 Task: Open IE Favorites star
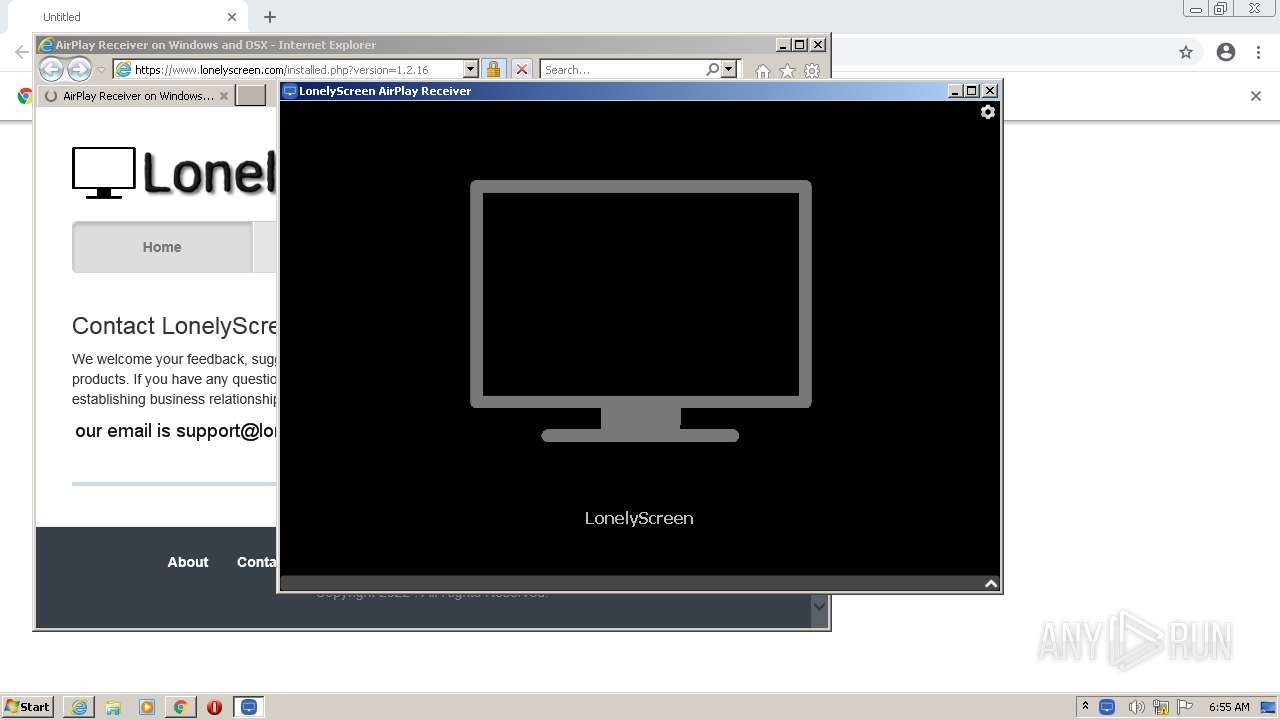pyautogui.click(x=787, y=71)
